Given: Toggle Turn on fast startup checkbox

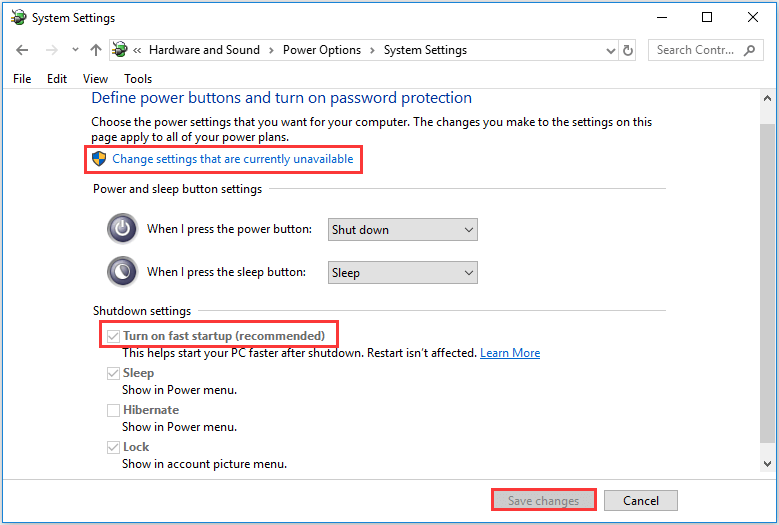Looking at the screenshot, I should tap(113, 336).
